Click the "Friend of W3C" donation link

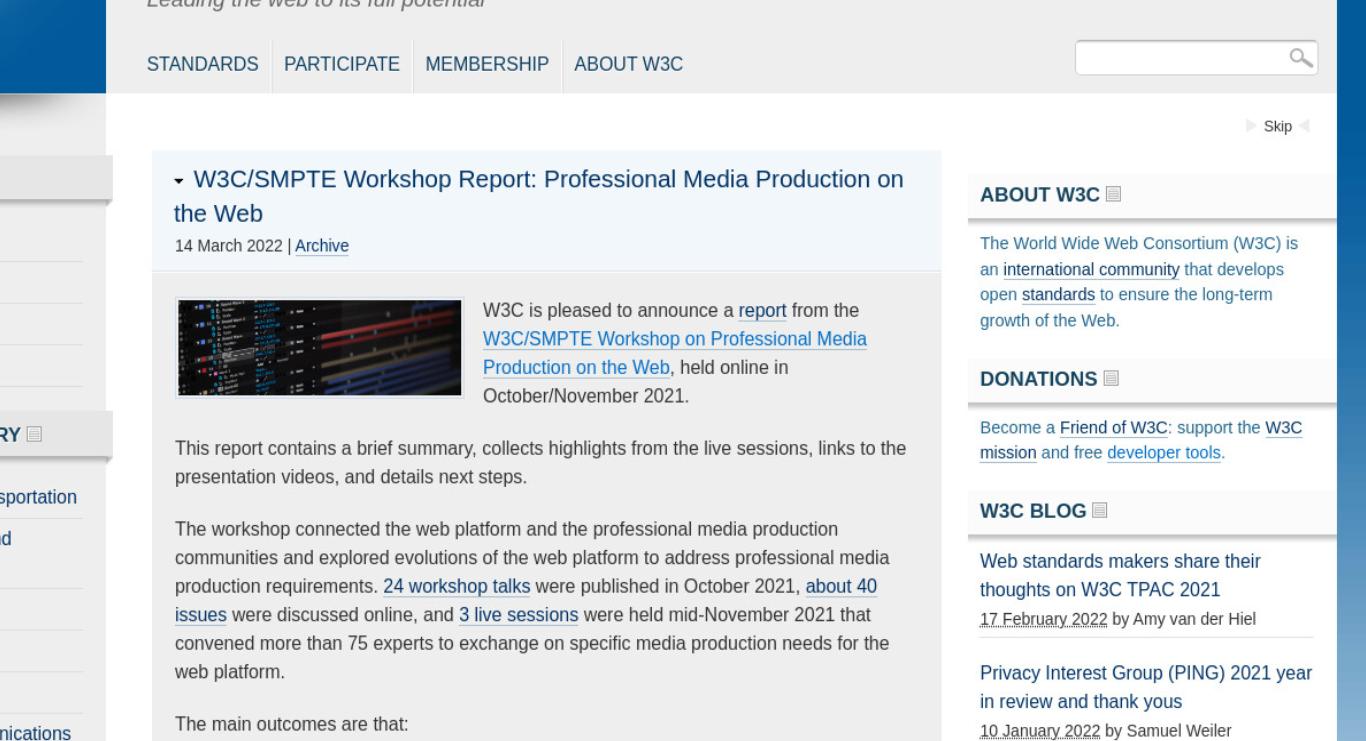[1114, 428]
